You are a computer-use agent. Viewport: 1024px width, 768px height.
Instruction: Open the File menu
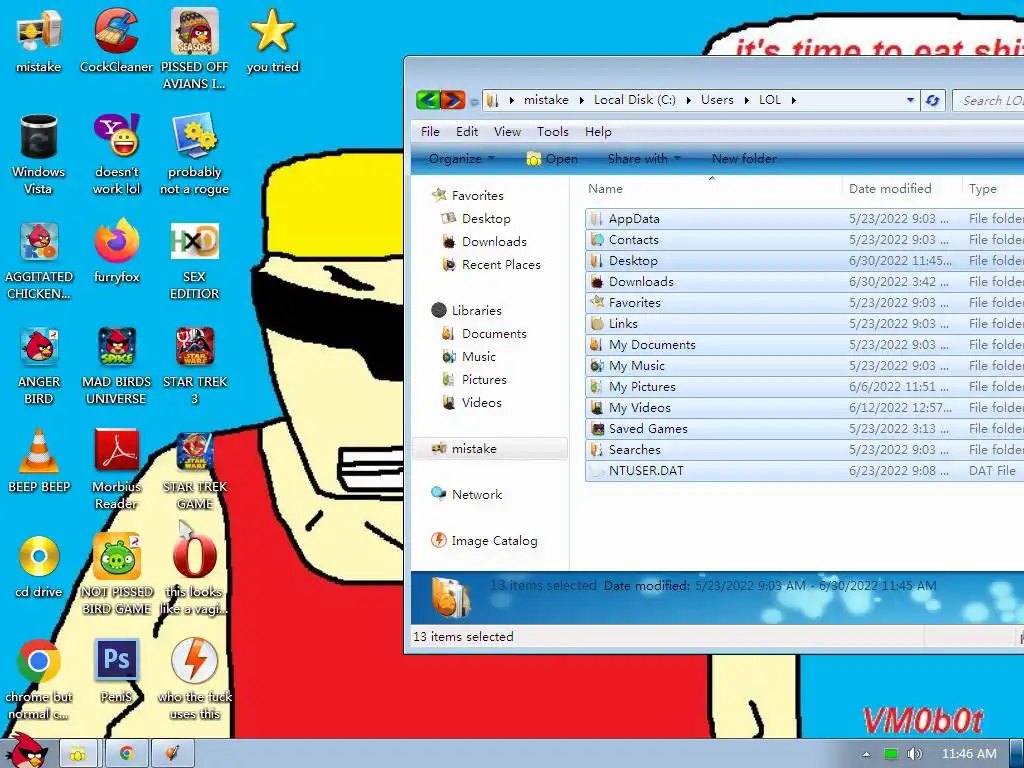click(430, 132)
